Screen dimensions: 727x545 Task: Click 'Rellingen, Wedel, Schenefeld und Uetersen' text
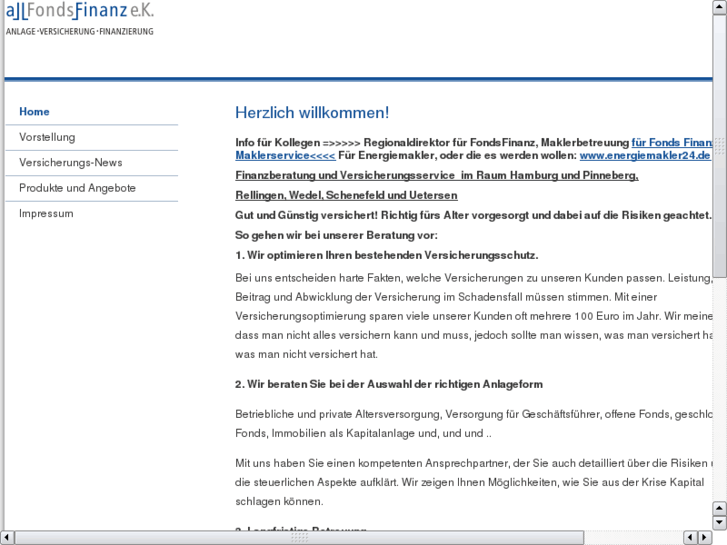[x=346, y=195]
